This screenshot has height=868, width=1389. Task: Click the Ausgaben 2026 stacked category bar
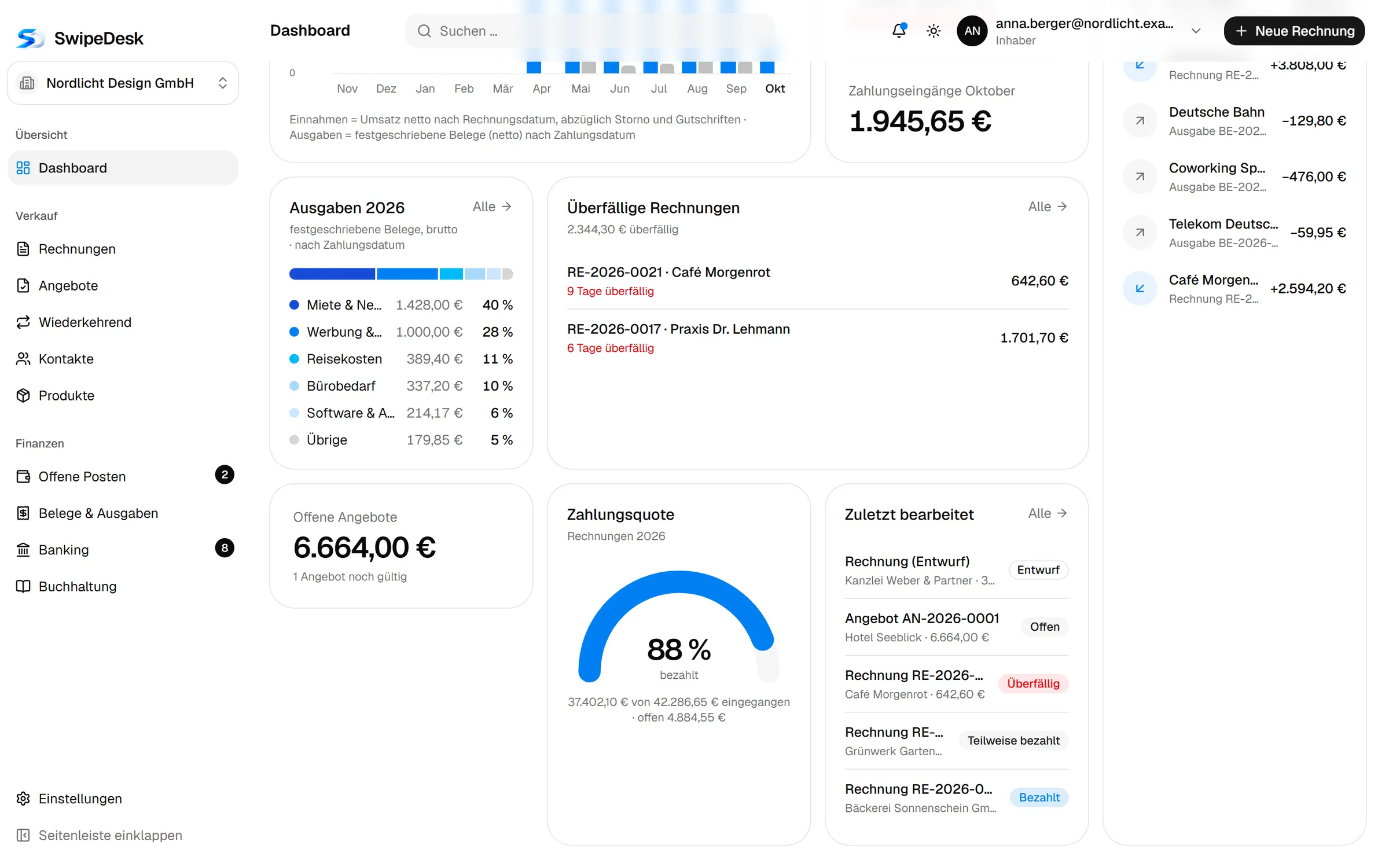coord(401,274)
